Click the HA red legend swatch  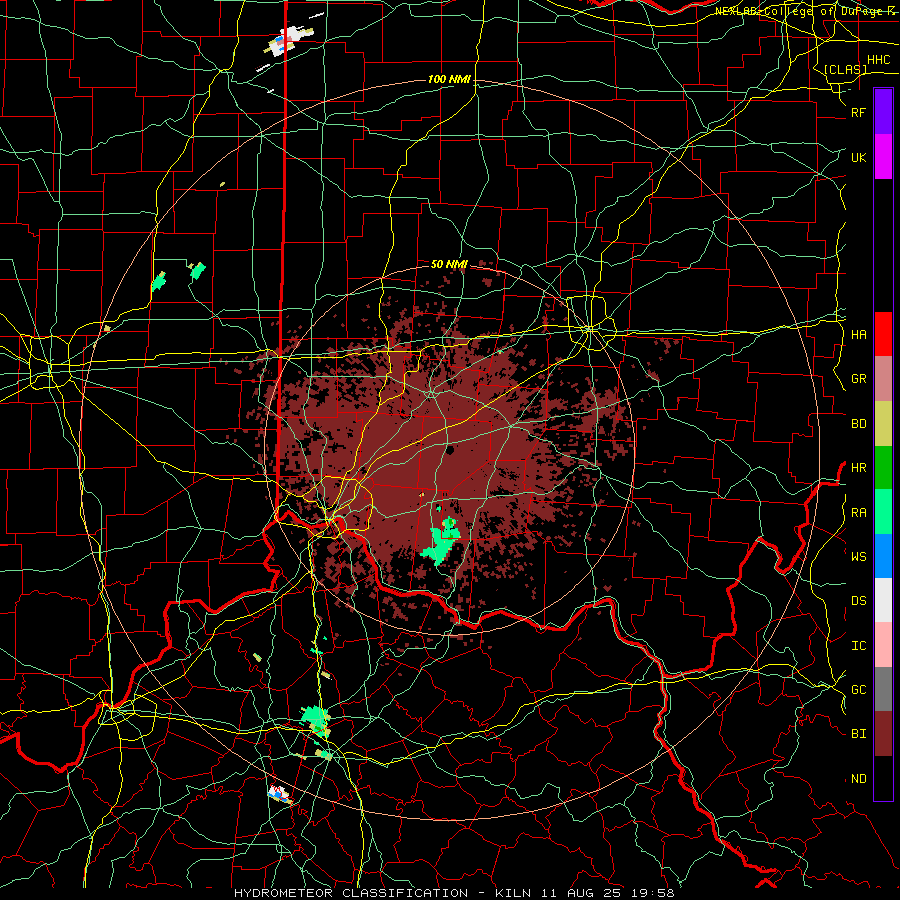[883, 334]
